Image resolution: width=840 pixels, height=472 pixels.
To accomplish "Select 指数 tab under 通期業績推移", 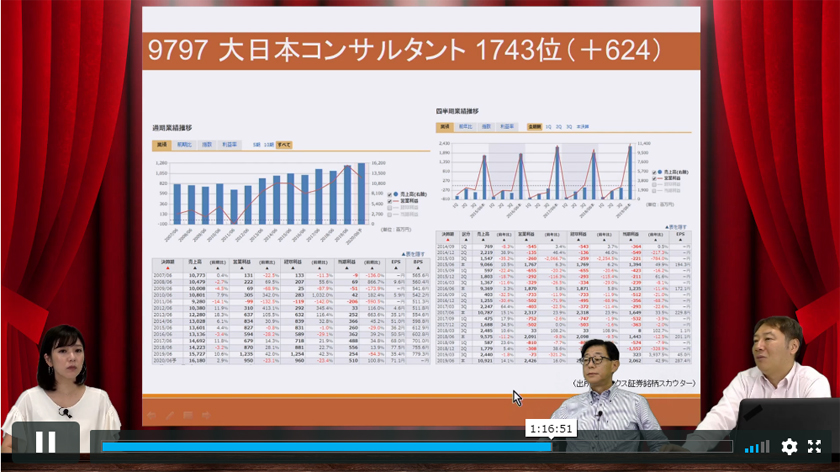I will tap(207, 145).
